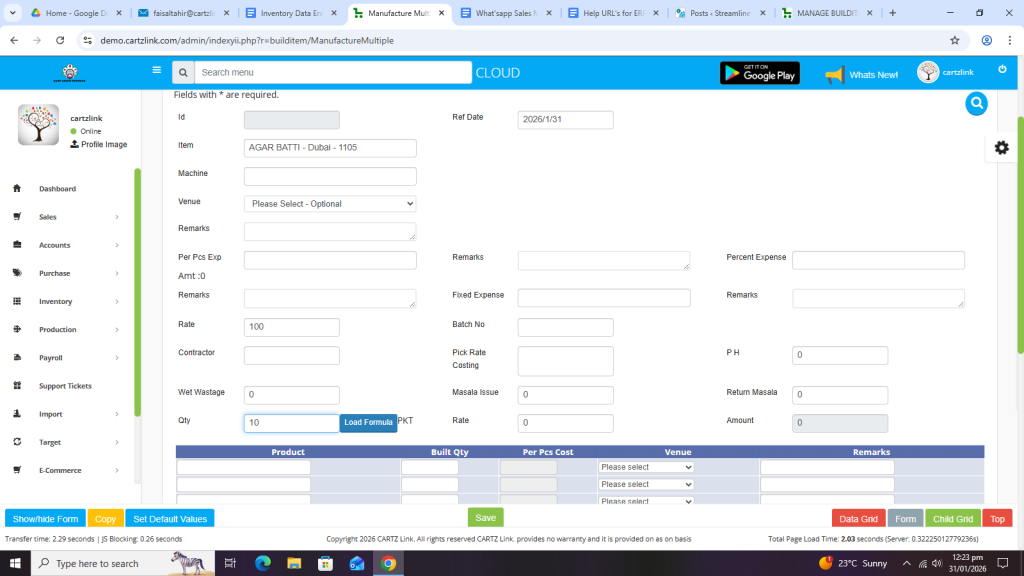The width and height of the screenshot is (1024, 576).
Task: Open Dashboard from the sidebar
Action: [57, 189]
